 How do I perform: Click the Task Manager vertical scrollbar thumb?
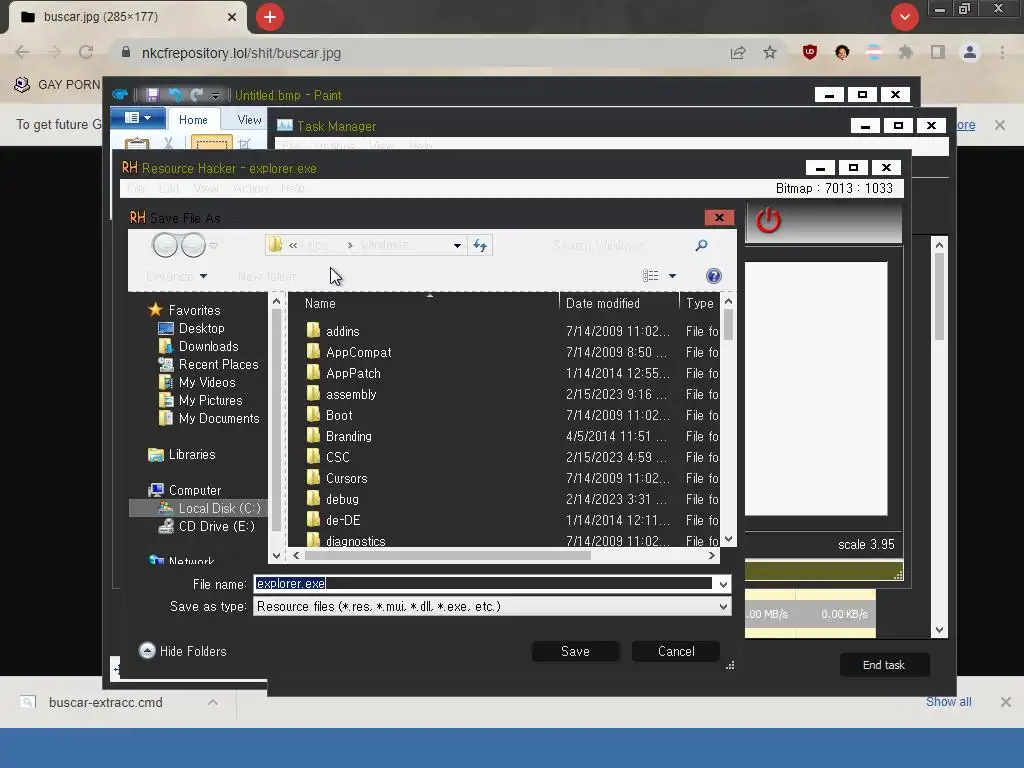click(939, 297)
